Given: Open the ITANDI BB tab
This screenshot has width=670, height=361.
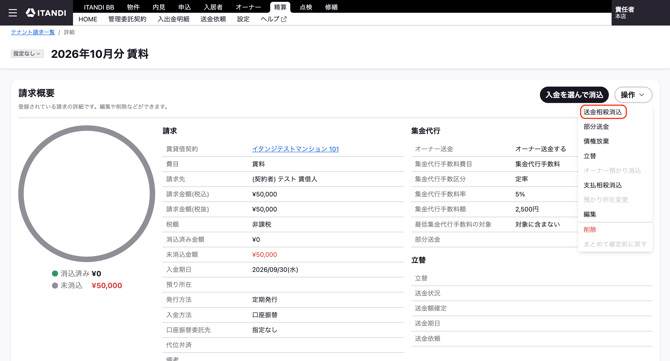Looking at the screenshot, I should [x=99, y=7].
